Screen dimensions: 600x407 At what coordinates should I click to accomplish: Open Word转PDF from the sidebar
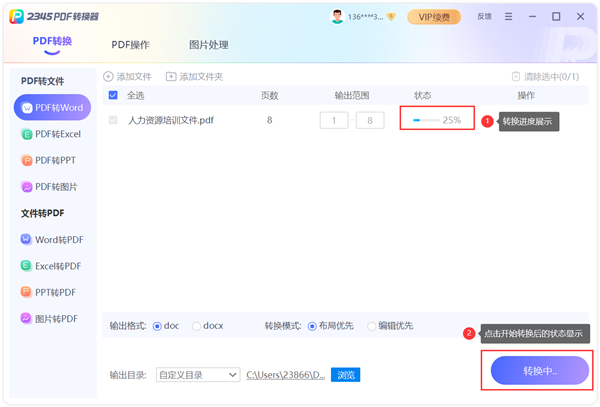coord(52,239)
